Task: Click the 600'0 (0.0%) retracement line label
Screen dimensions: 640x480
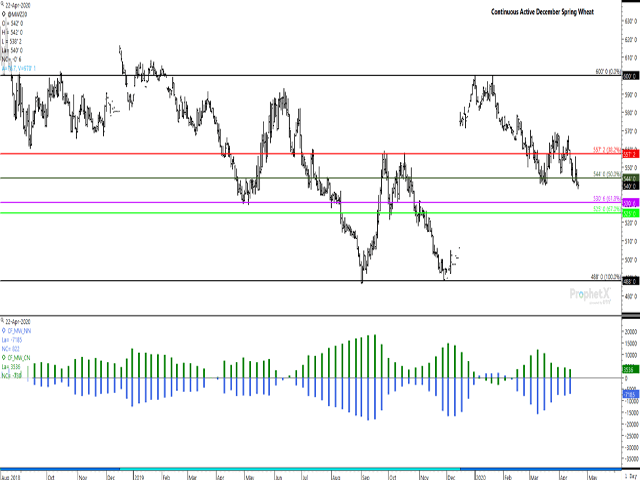Action: point(608,72)
